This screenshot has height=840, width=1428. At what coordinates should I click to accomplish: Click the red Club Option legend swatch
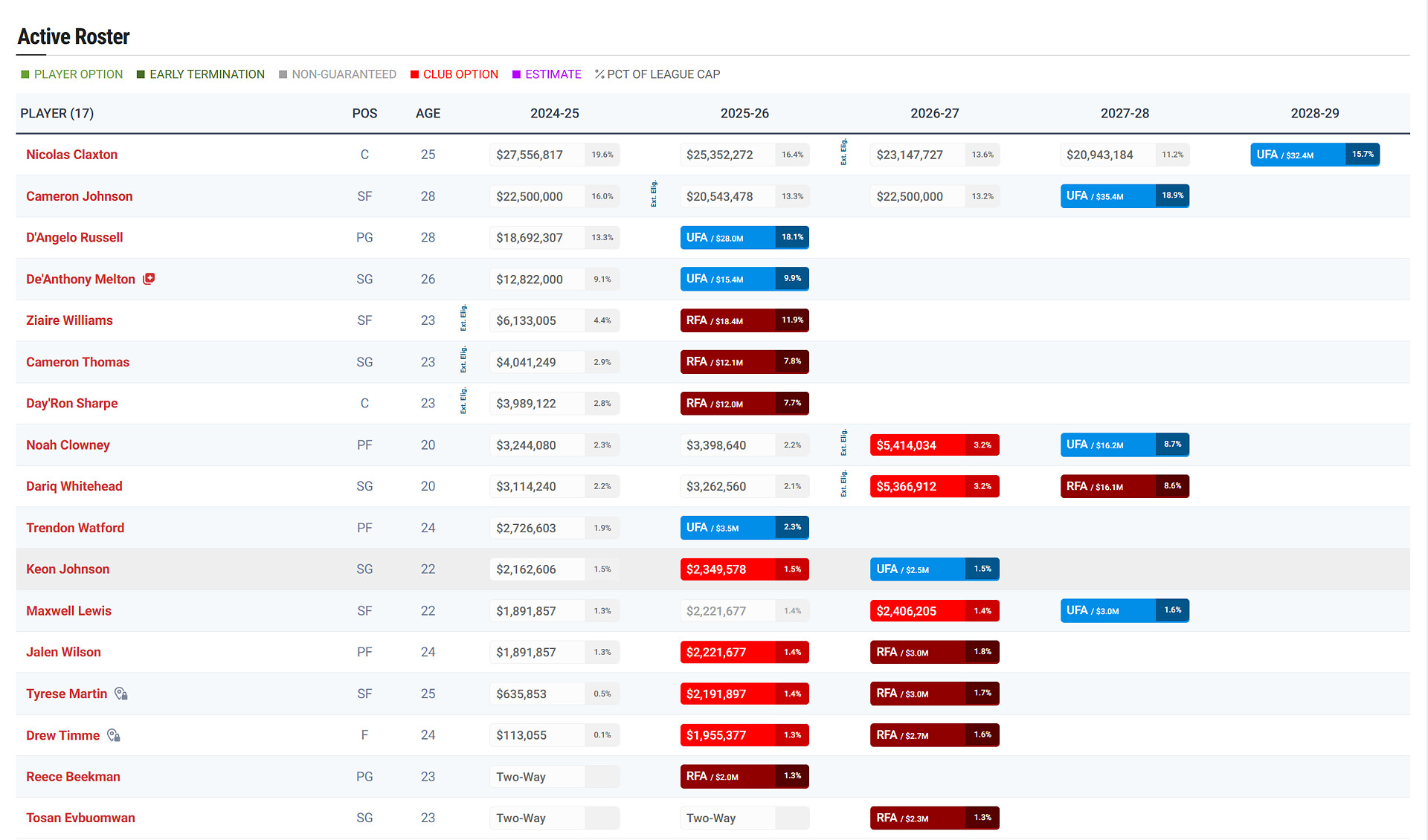coord(414,74)
